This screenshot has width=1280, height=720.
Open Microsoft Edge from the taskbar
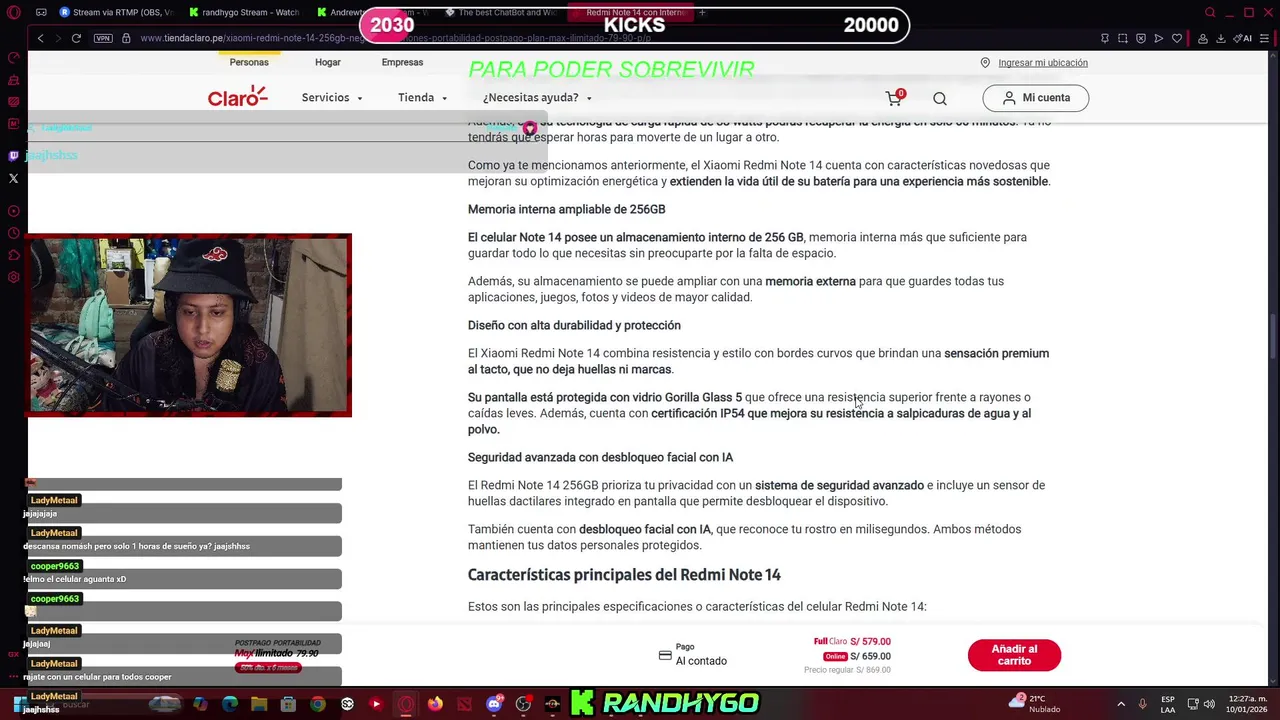coord(230,704)
